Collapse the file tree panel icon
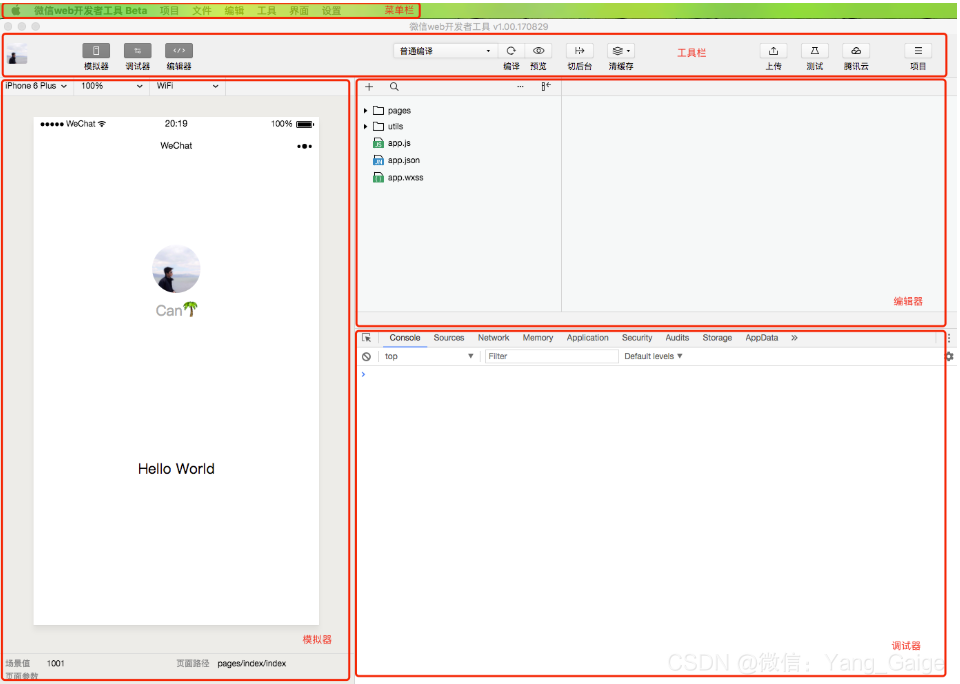The image size is (960, 684). tap(546, 87)
